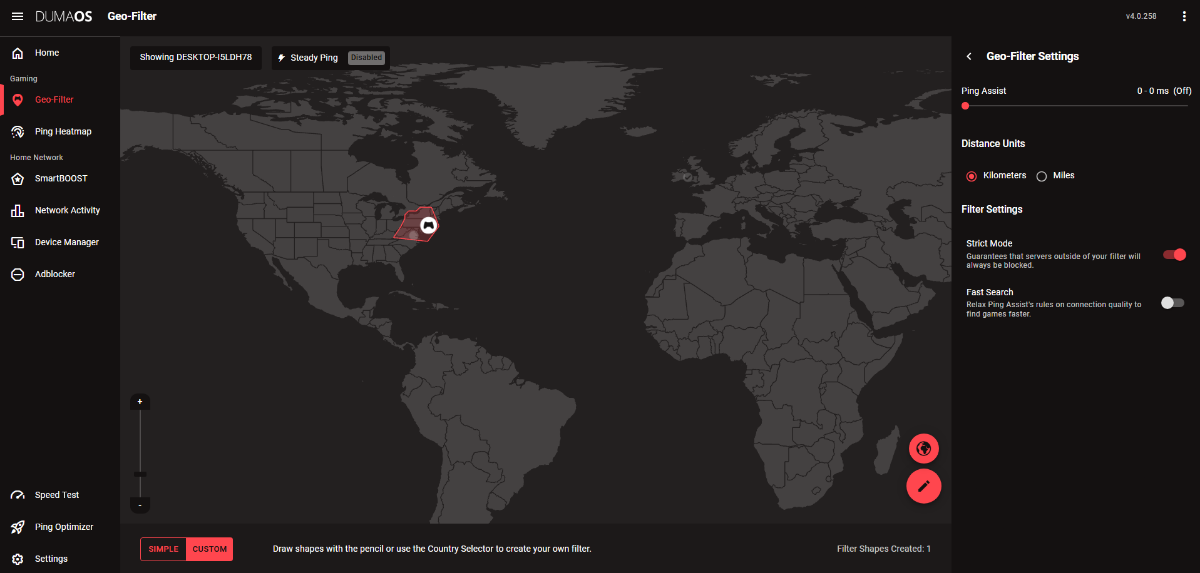Click the Speed Test gauge icon
Image resolution: width=1200 pixels, height=573 pixels.
point(17,495)
